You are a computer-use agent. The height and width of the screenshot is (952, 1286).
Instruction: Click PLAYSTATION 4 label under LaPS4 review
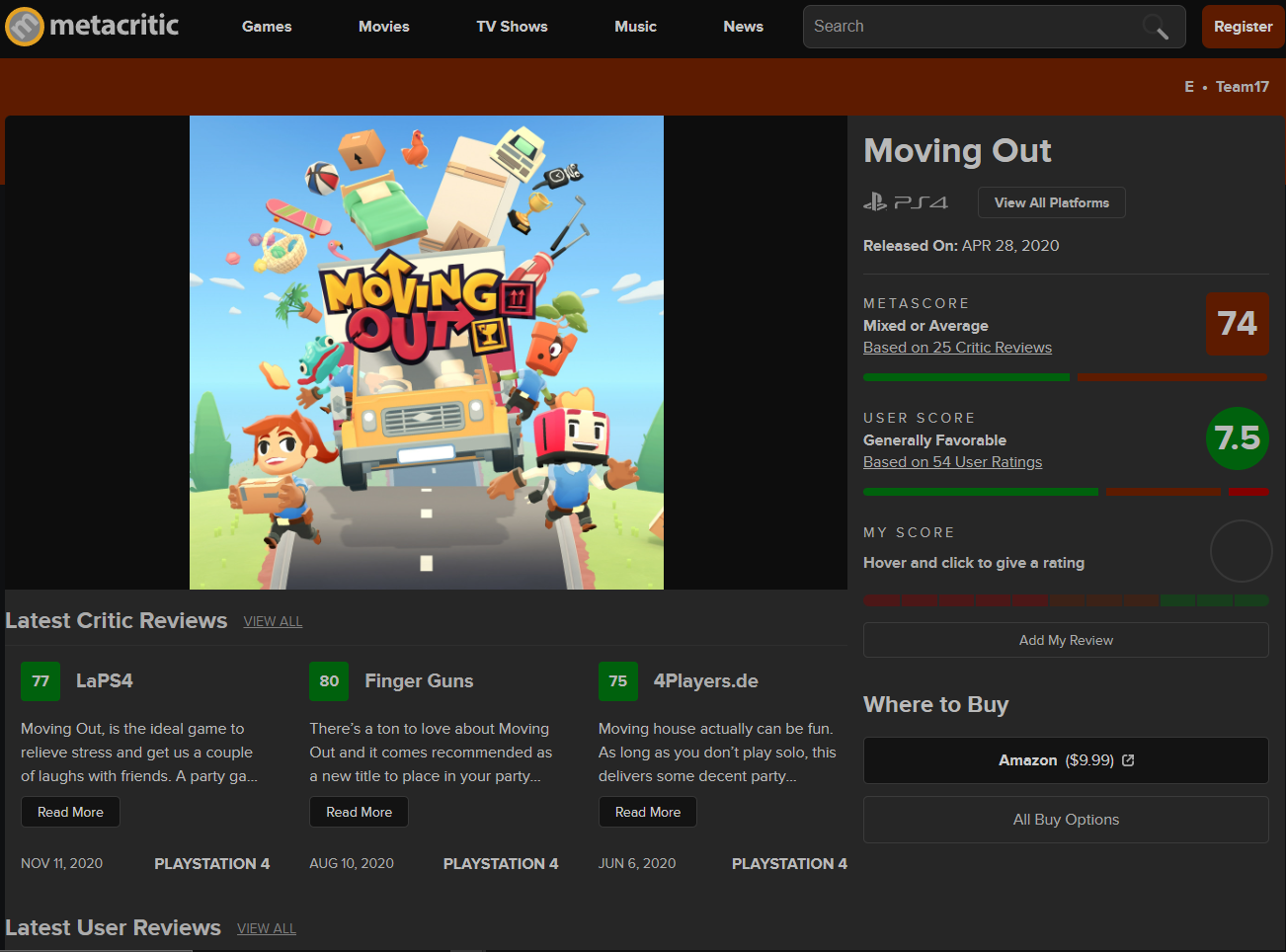pyautogui.click(x=212, y=863)
